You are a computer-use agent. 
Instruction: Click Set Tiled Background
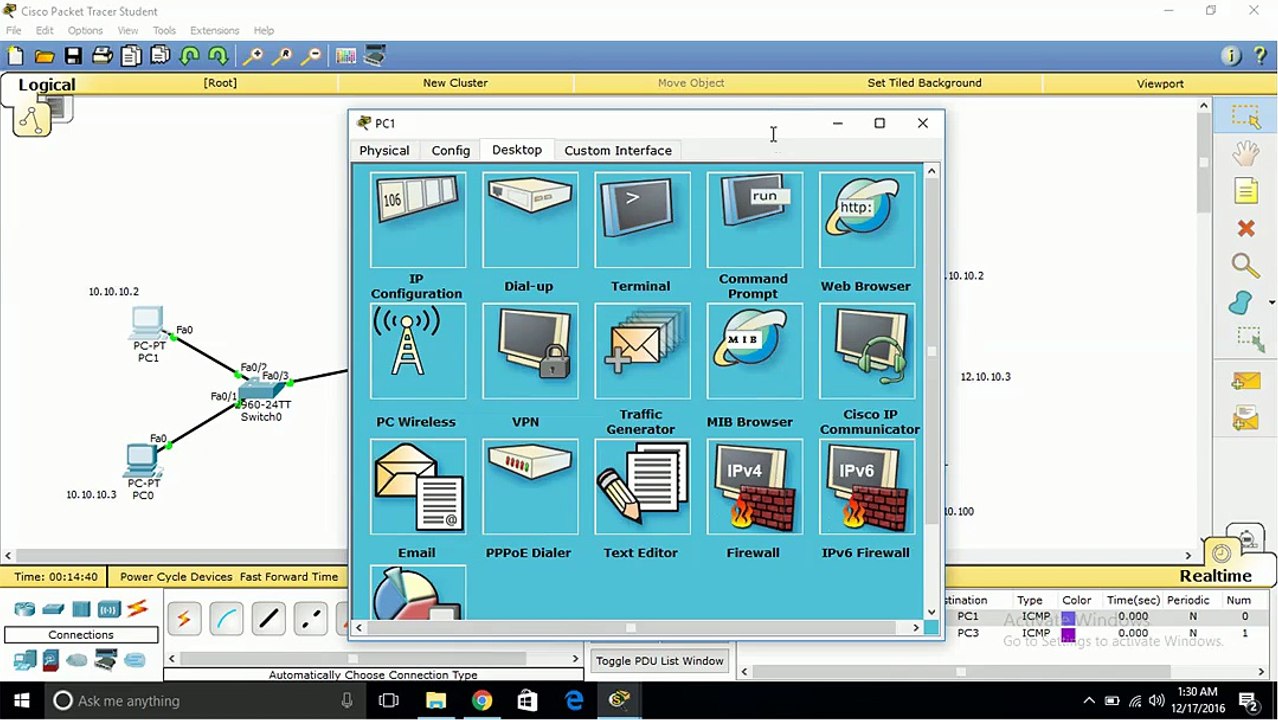point(924,83)
